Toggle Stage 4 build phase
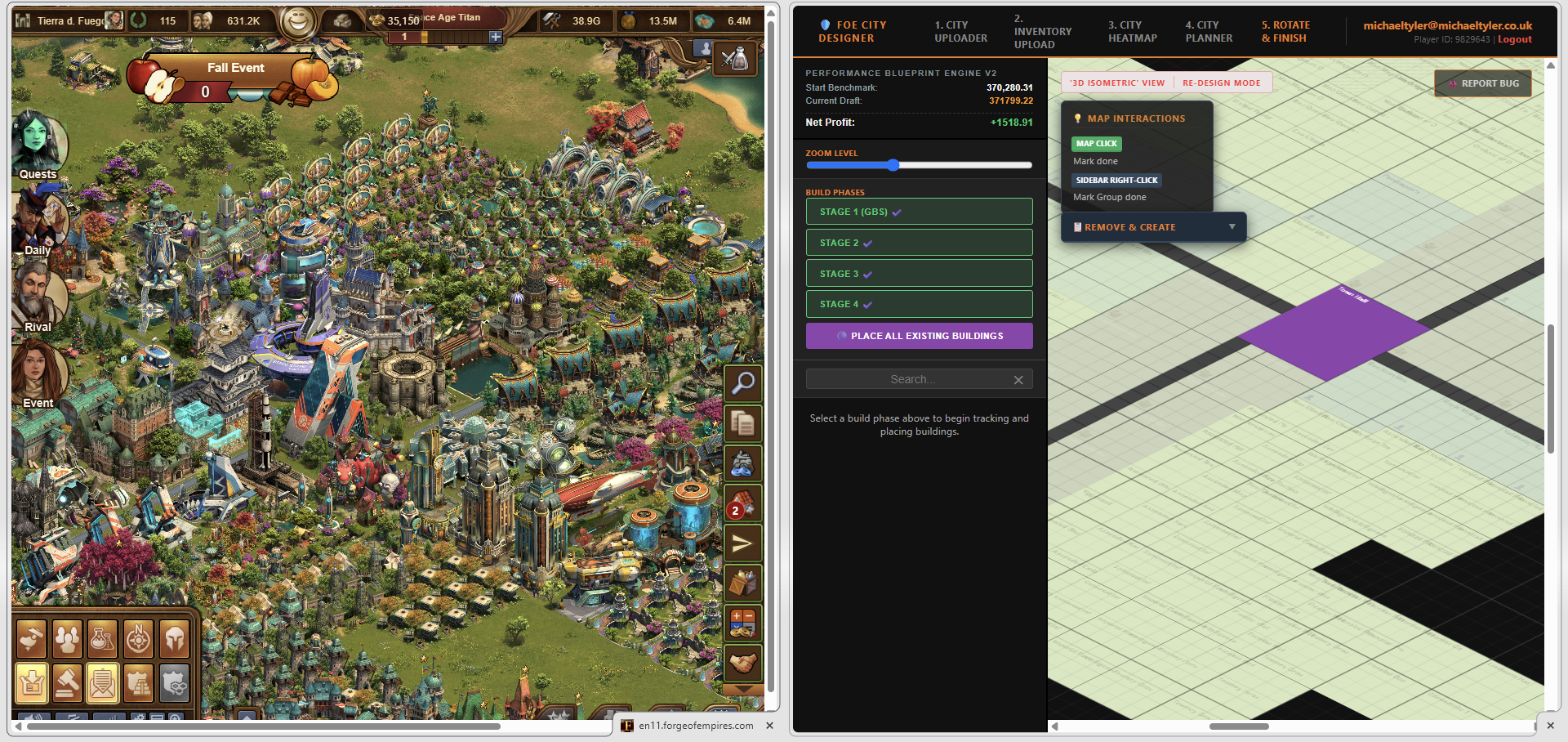1568x742 pixels. tap(919, 304)
